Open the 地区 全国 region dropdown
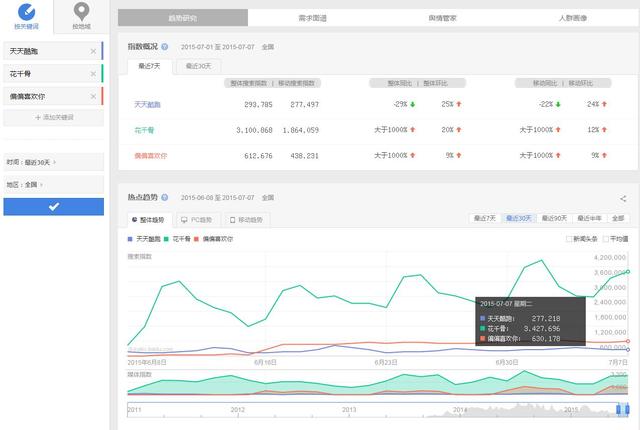Image resolution: width=640 pixels, height=430 pixels. point(53,185)
